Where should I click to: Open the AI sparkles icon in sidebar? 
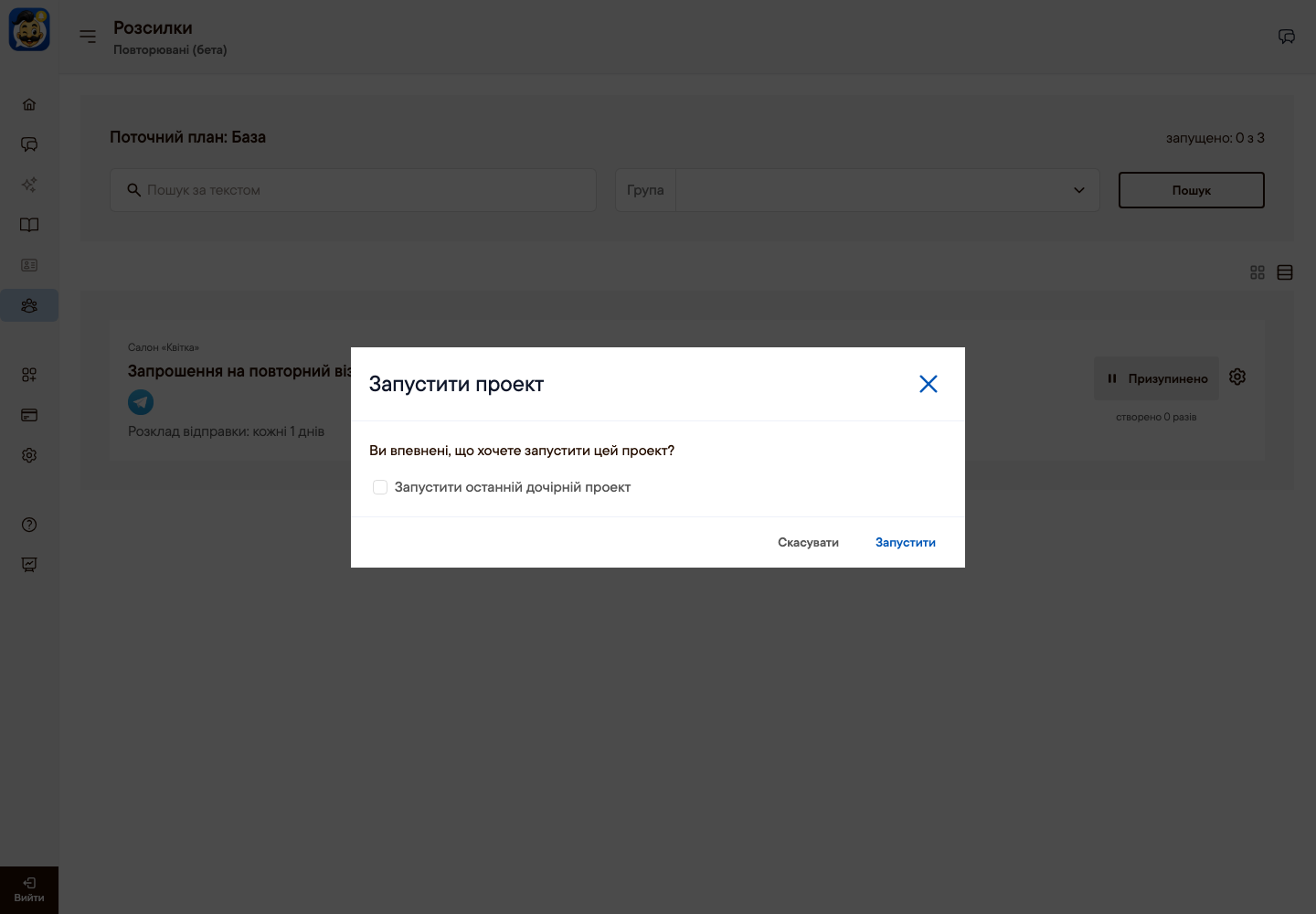[x=29, y=185]
